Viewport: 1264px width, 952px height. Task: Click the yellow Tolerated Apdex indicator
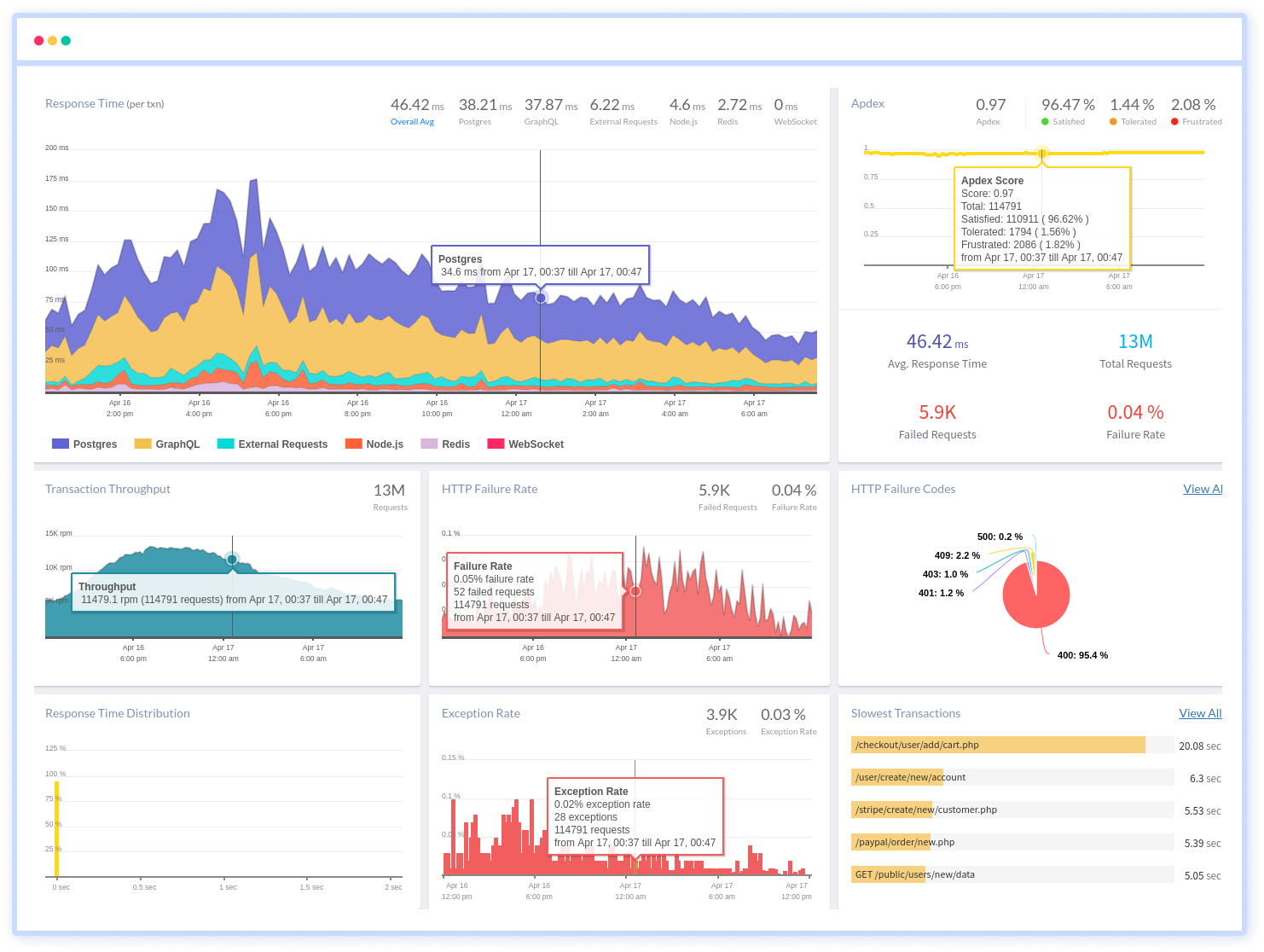click(1113, 121)
